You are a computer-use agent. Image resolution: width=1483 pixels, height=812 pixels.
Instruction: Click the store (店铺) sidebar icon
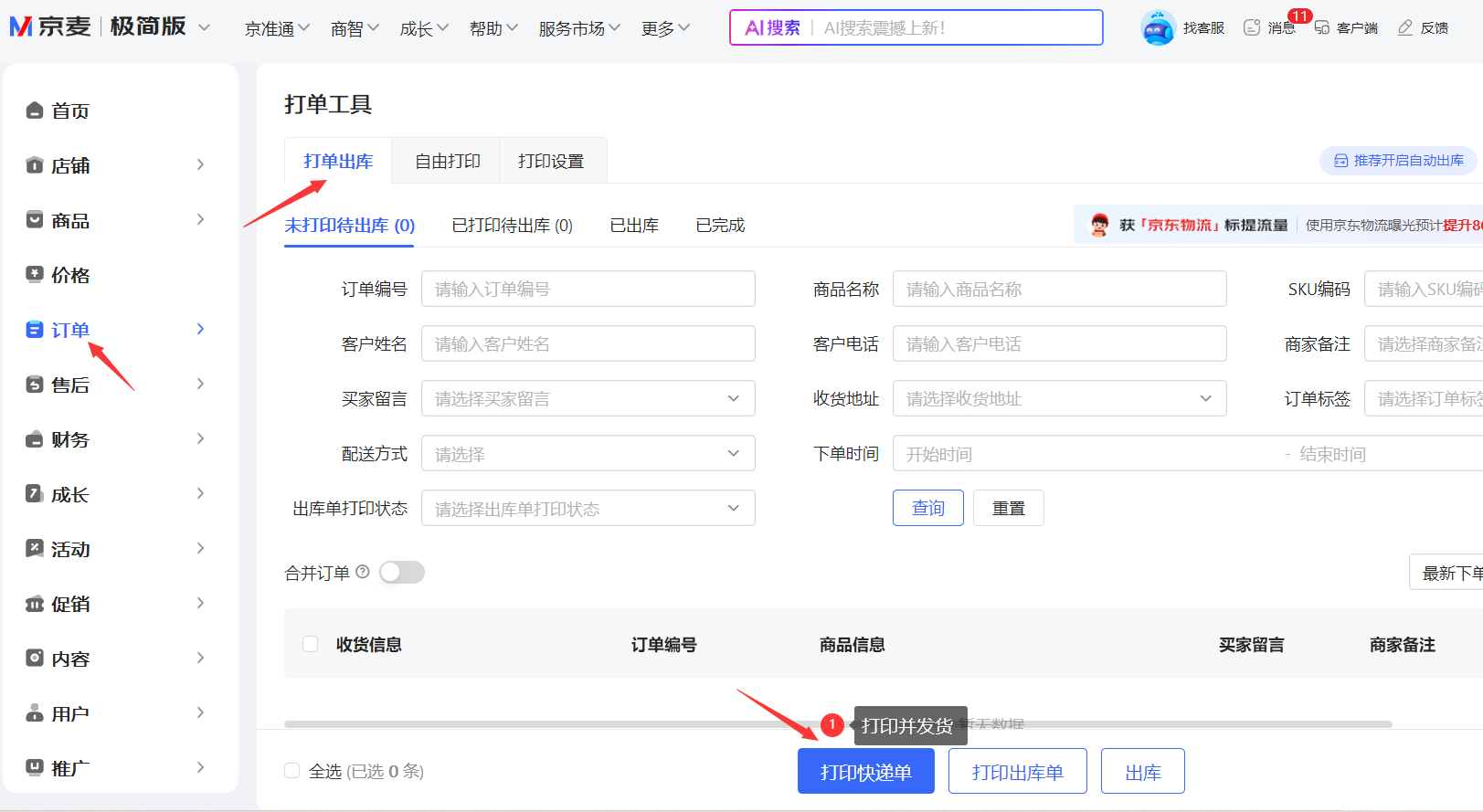tap(35, 165)
